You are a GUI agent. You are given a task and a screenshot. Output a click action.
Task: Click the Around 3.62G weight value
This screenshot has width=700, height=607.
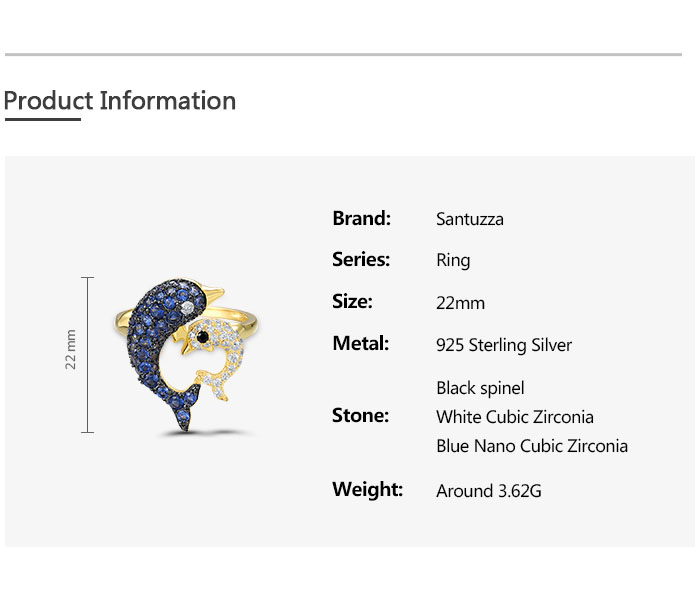pyautogui.click(x=489, y=491)
